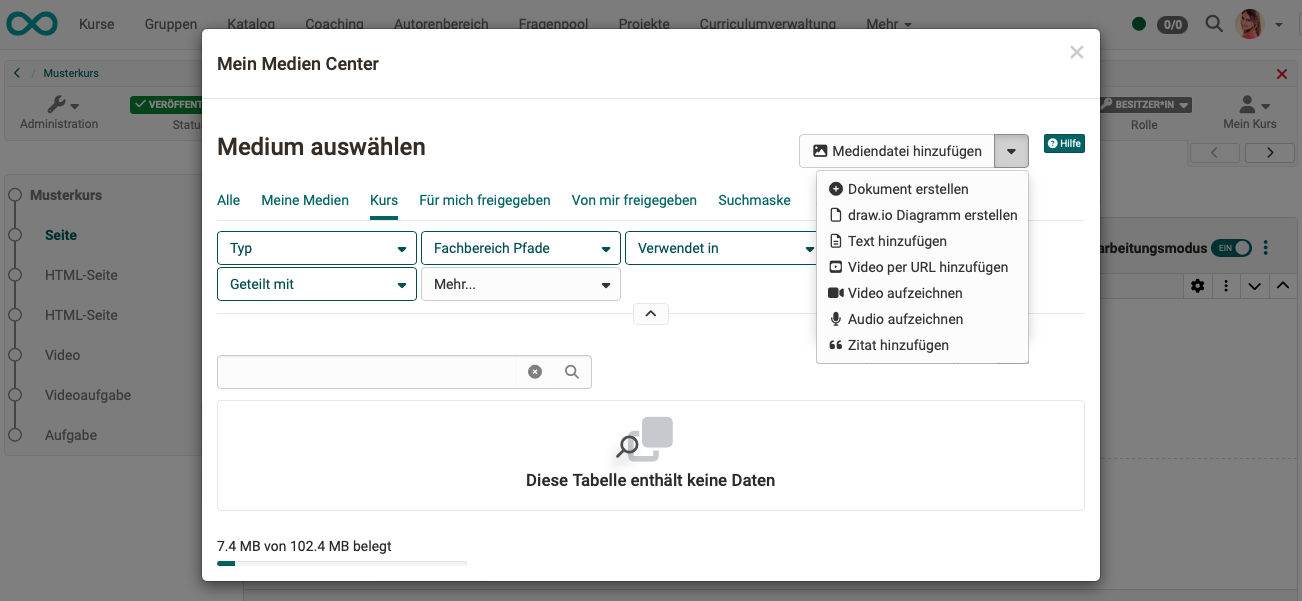The image size is (1302, 601).
Task: Check the storage usage progress bar
Action: point(341,562)
